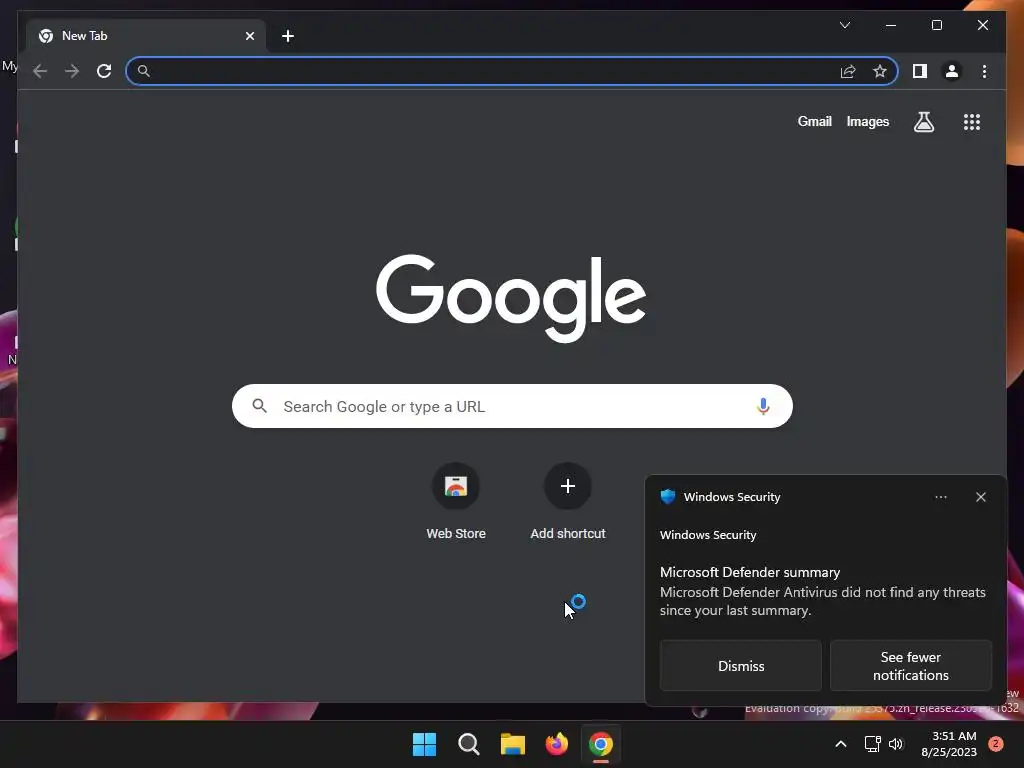Open File Explorer from taskbar

(x=513, y=744)
